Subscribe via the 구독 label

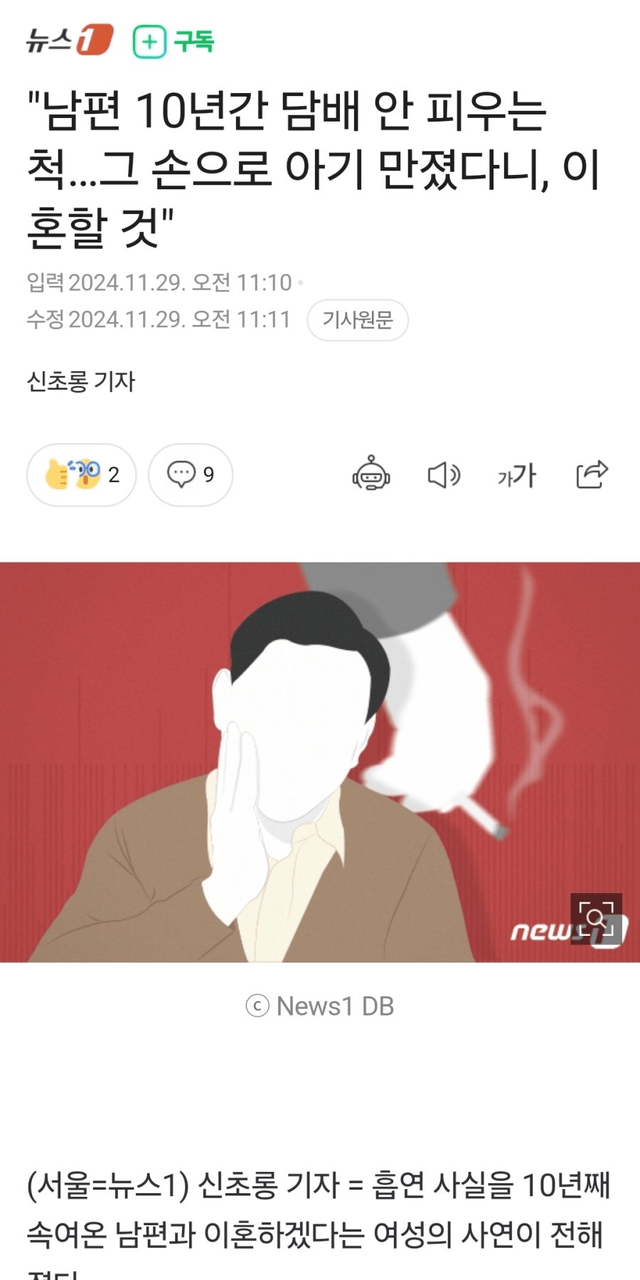193,41
